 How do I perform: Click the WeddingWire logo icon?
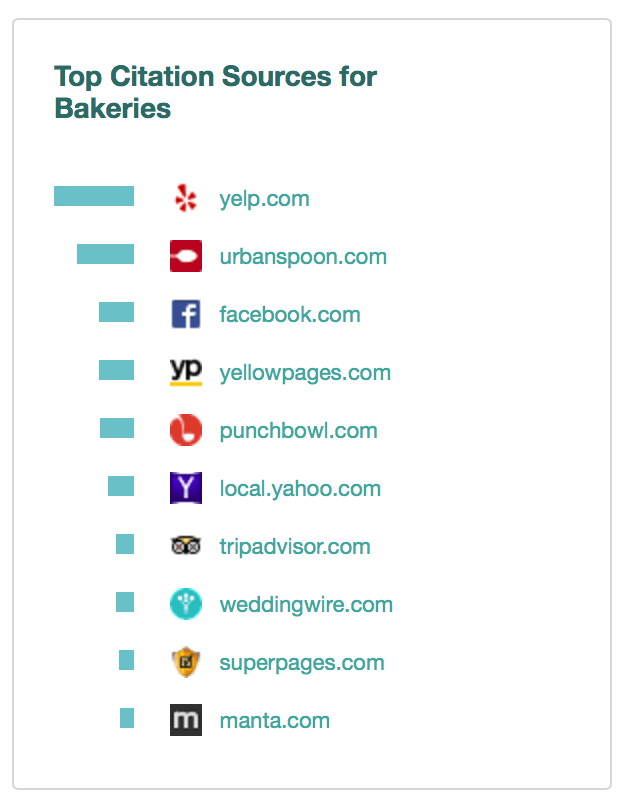186,604
